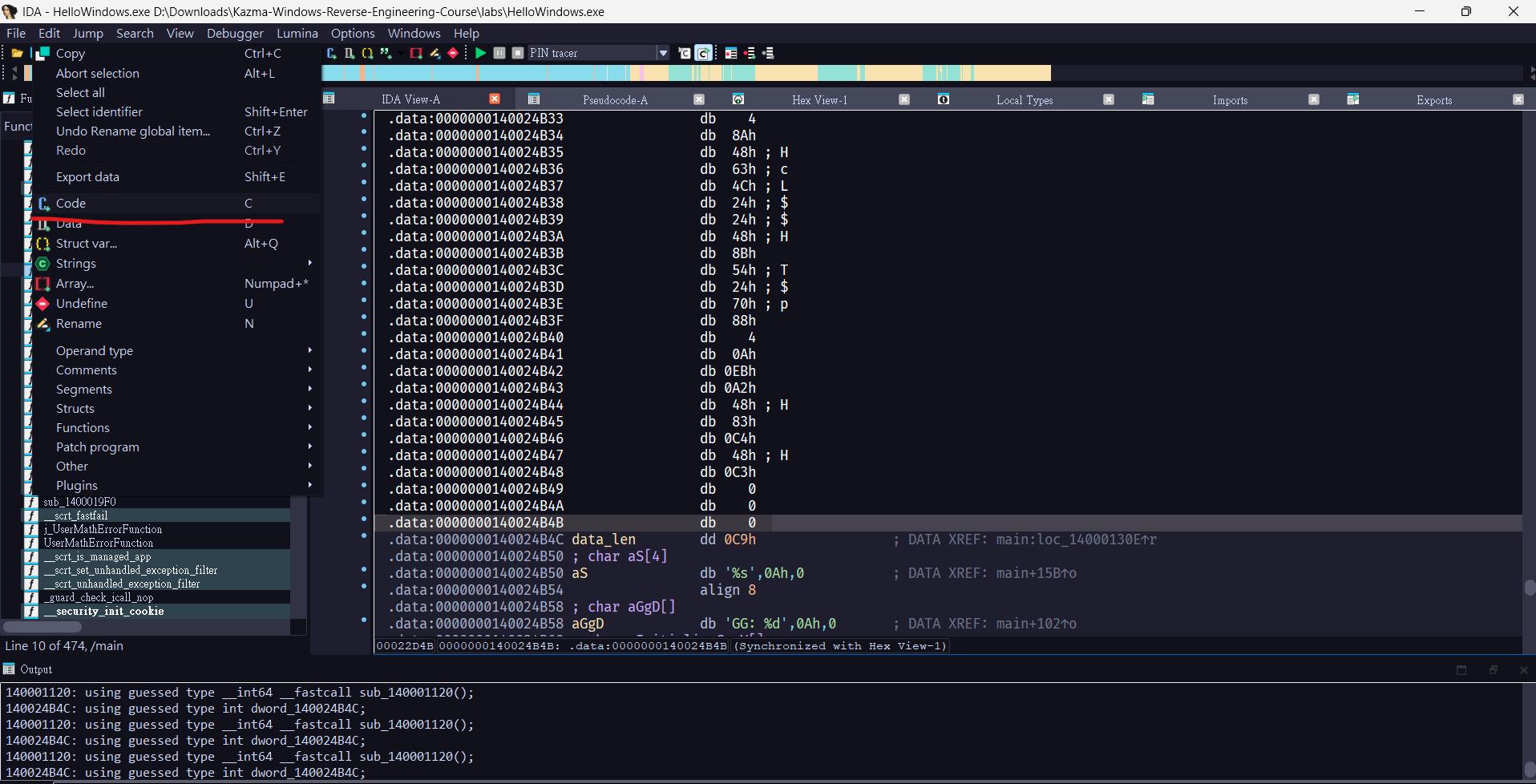
Task: Click the add breakpoint toolbar icon
Action: coord(750,53)
